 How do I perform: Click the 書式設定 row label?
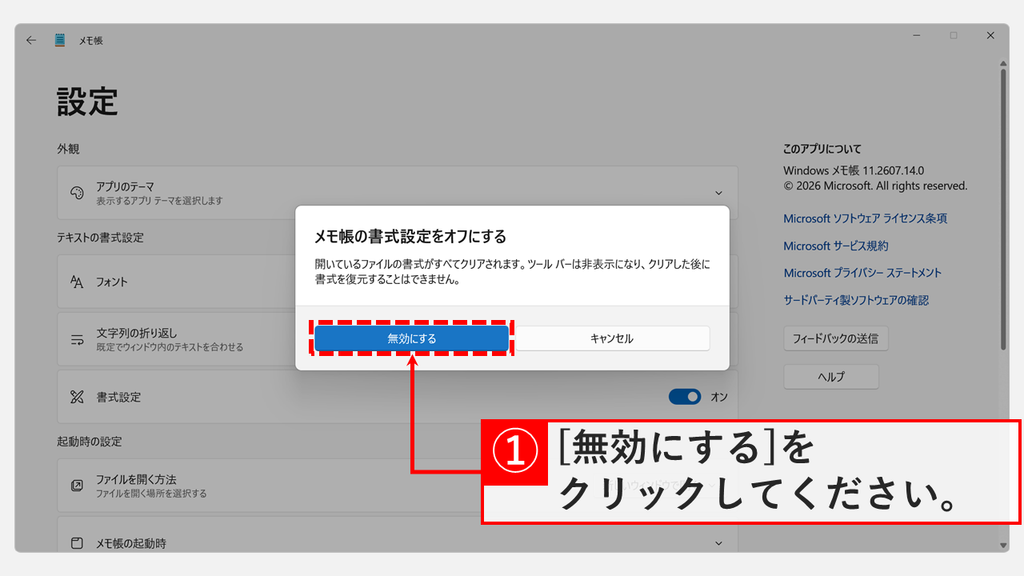click(x=118, y=397)
